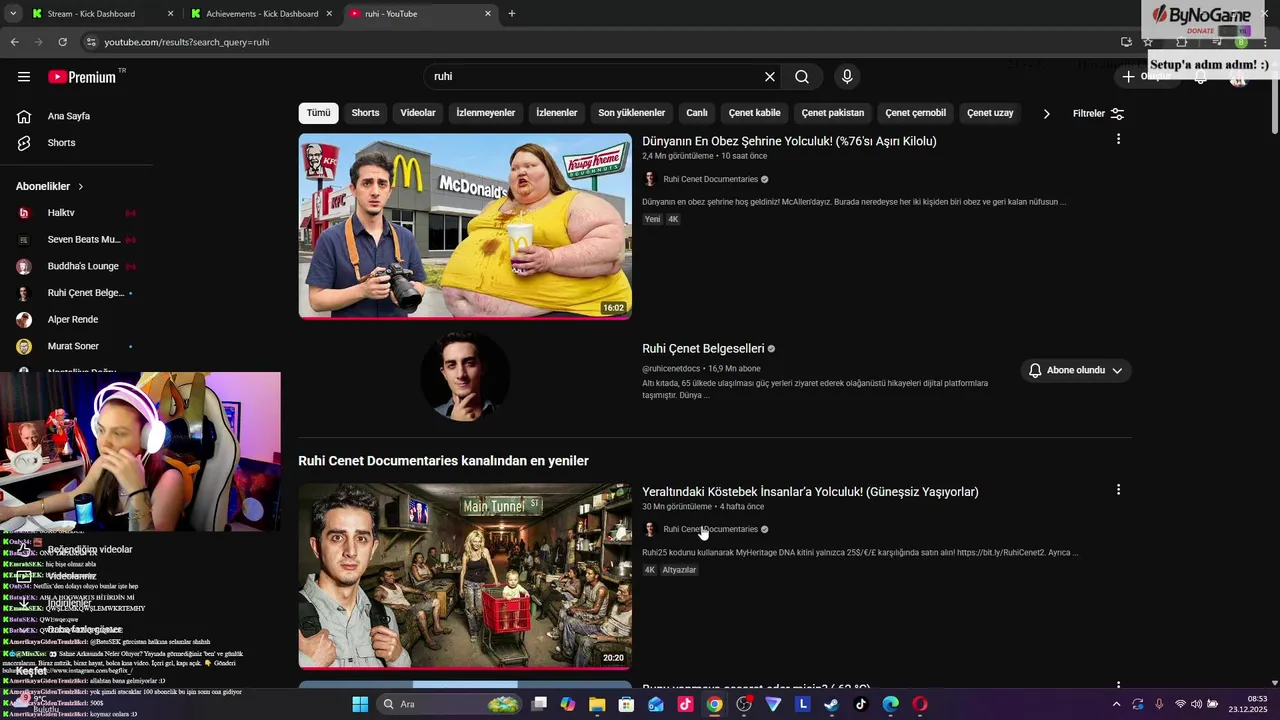Expand the Abonelikler section chevron
Viewport: 1280px width, 720px height.
point(81,186)
